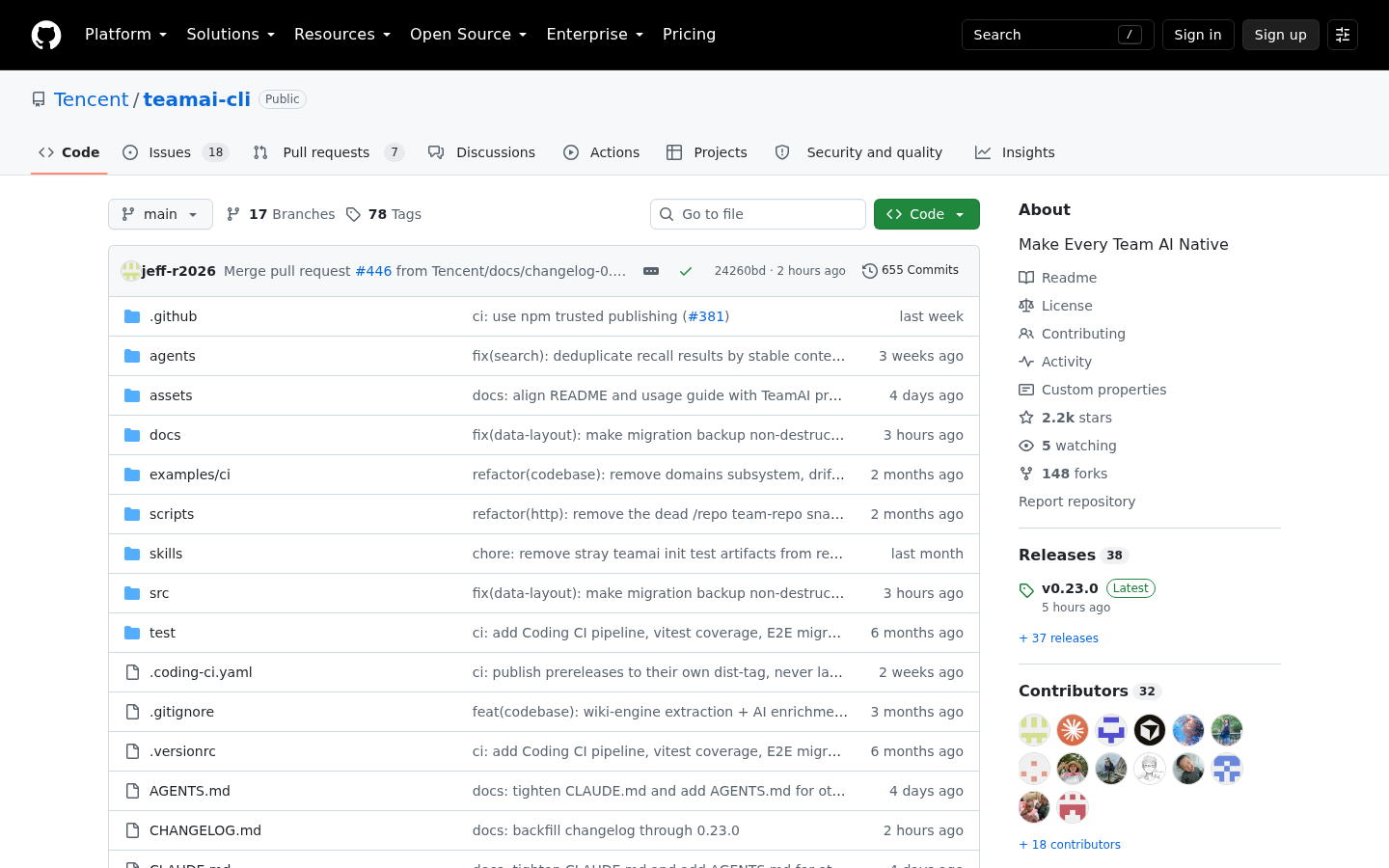
Task: Click the test folder icon
Action: (132, 633)
